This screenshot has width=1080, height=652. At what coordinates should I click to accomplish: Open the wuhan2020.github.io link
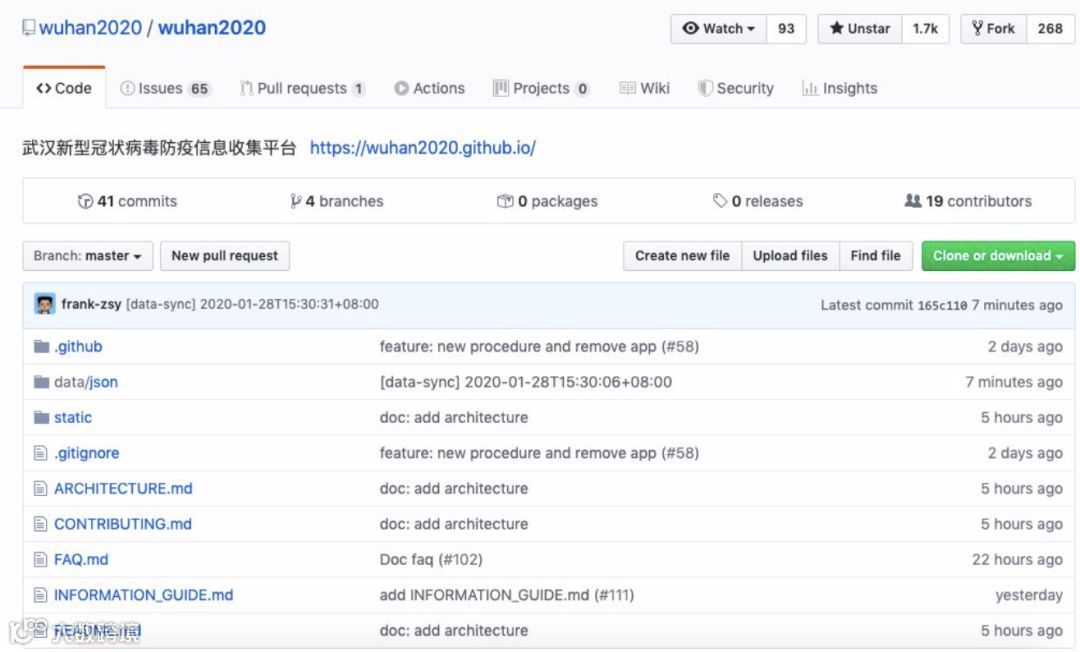[x=423, y=148]
